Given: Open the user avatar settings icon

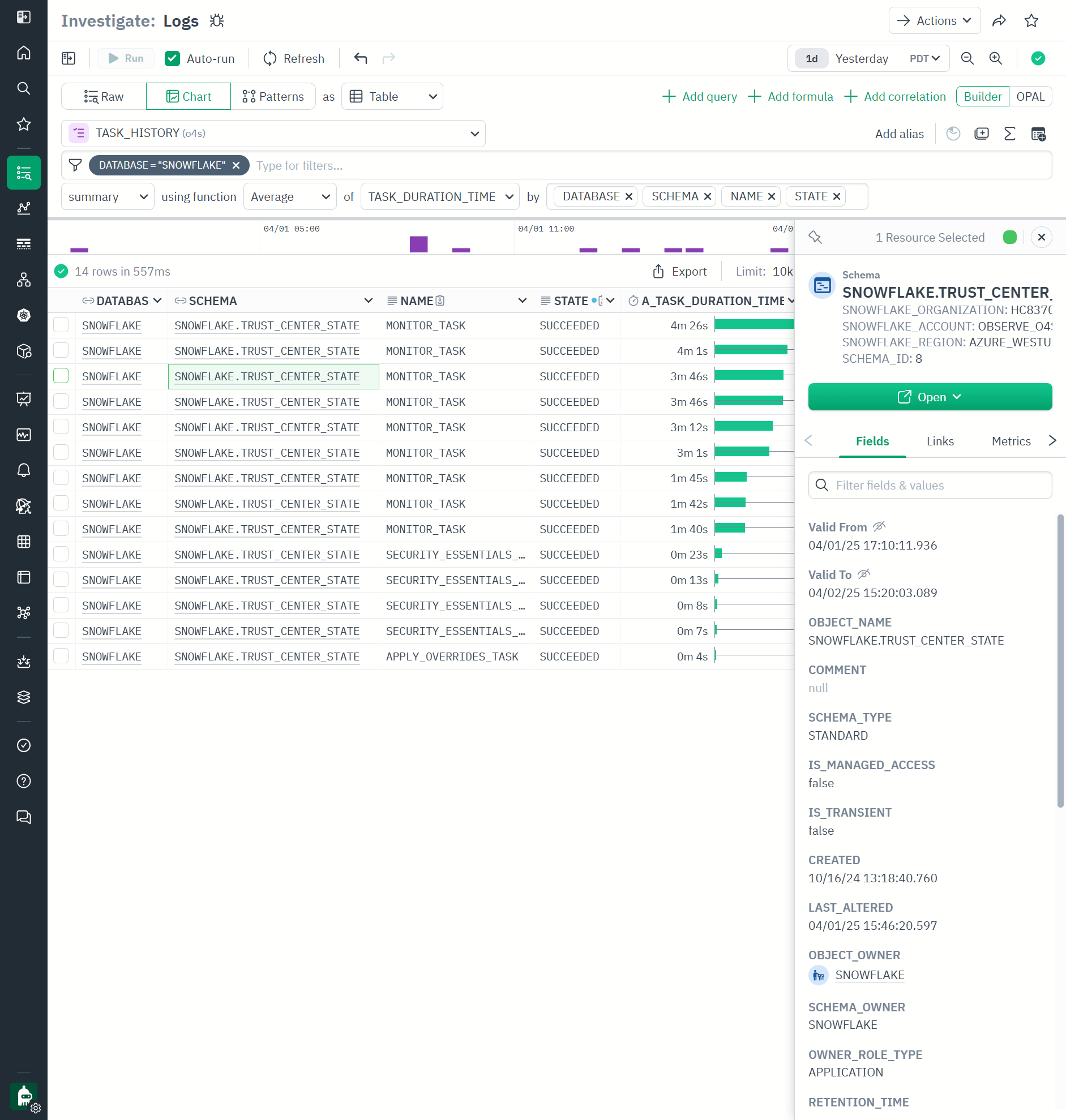Looking at the screenshot, I should point(24,1096).
